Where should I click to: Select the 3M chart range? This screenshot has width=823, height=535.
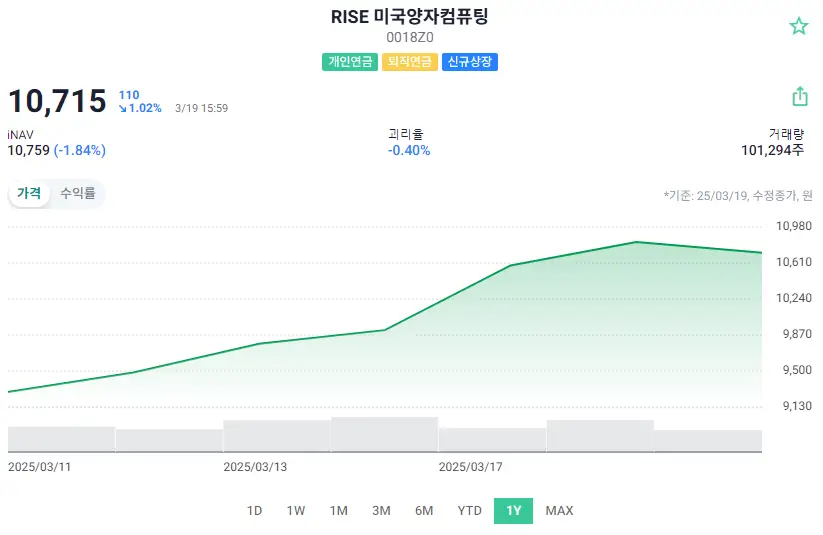pyautogui.click(x=381, y=511)
